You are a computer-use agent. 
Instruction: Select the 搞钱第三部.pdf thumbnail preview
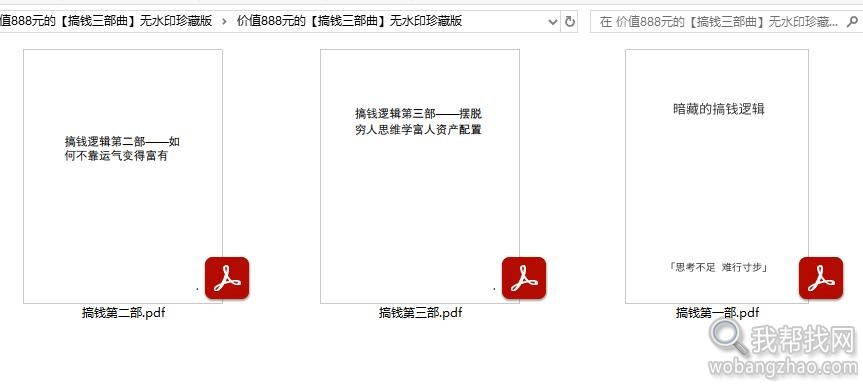coord(420,176)
